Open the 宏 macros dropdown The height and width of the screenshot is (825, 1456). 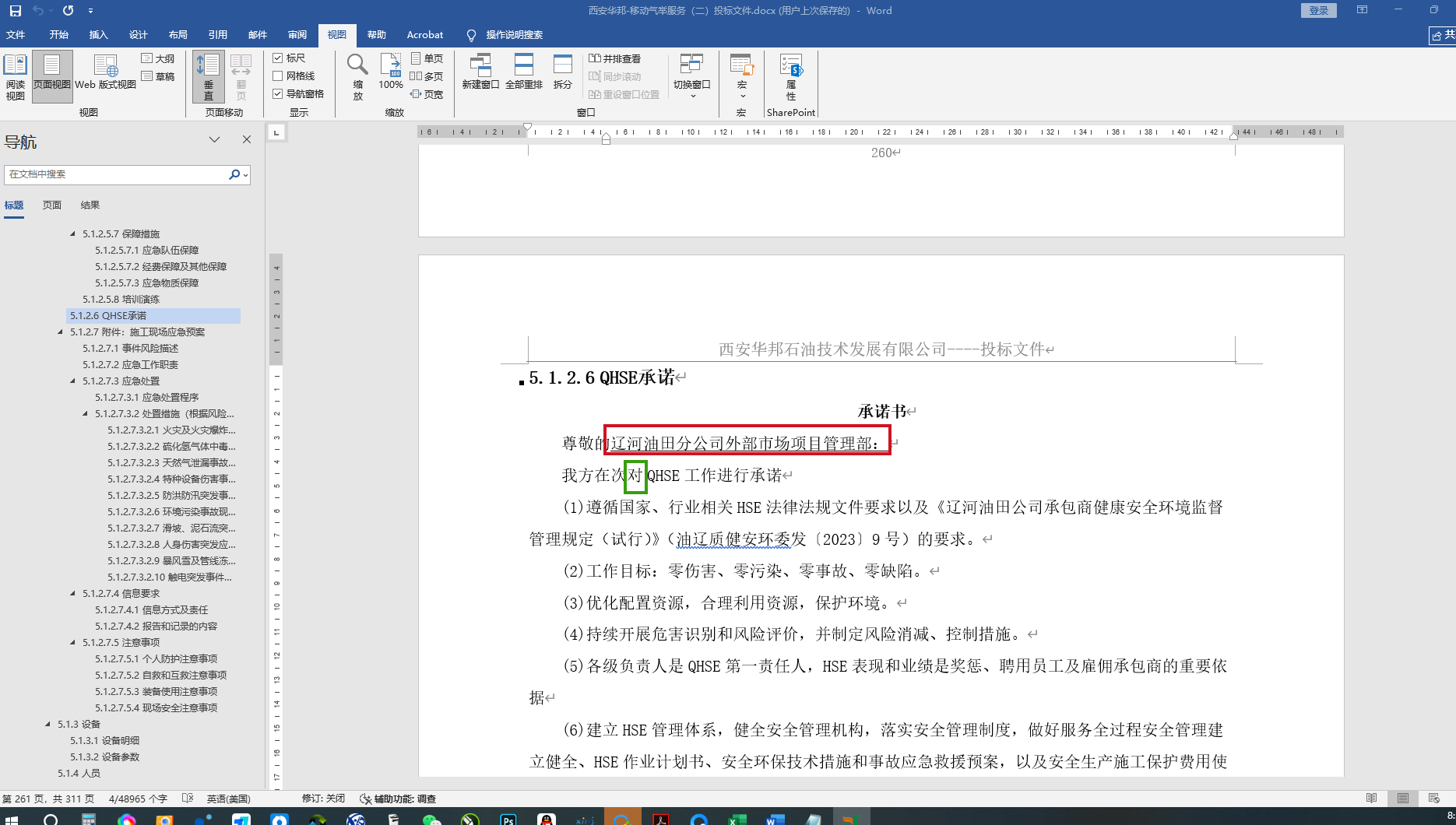(x=741, y=78)
